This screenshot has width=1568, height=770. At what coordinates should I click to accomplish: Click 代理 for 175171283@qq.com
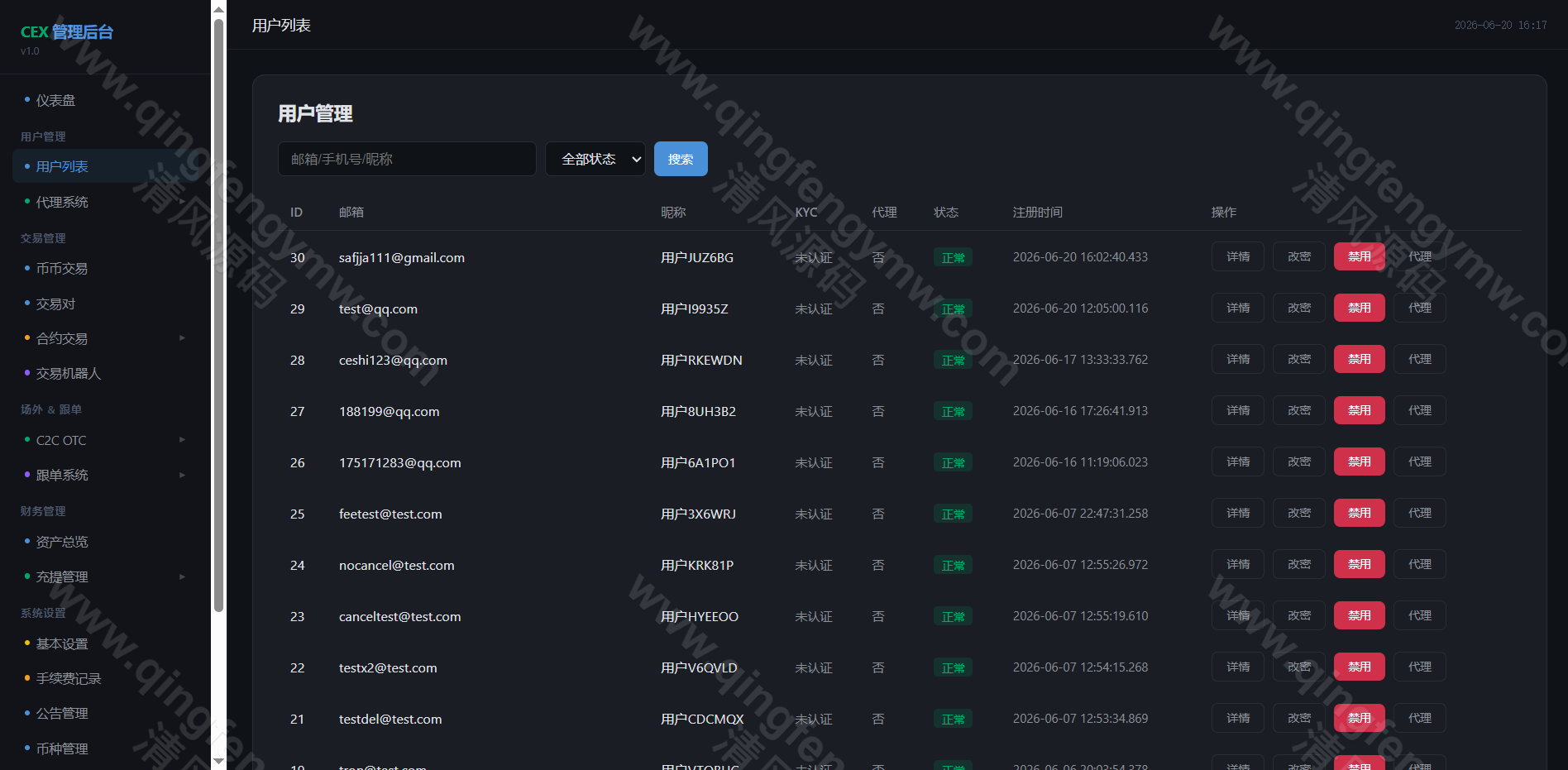(1420, 462)
